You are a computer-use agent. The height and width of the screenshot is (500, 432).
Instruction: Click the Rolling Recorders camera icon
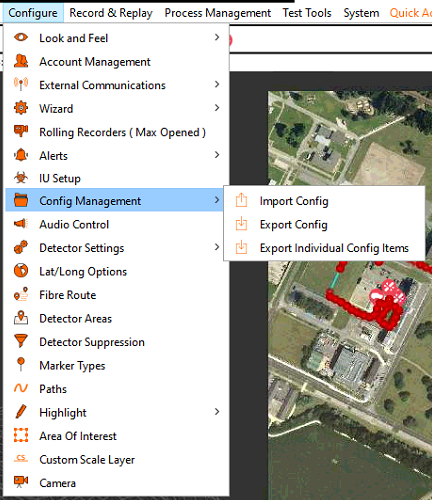[x=21, y=131]
